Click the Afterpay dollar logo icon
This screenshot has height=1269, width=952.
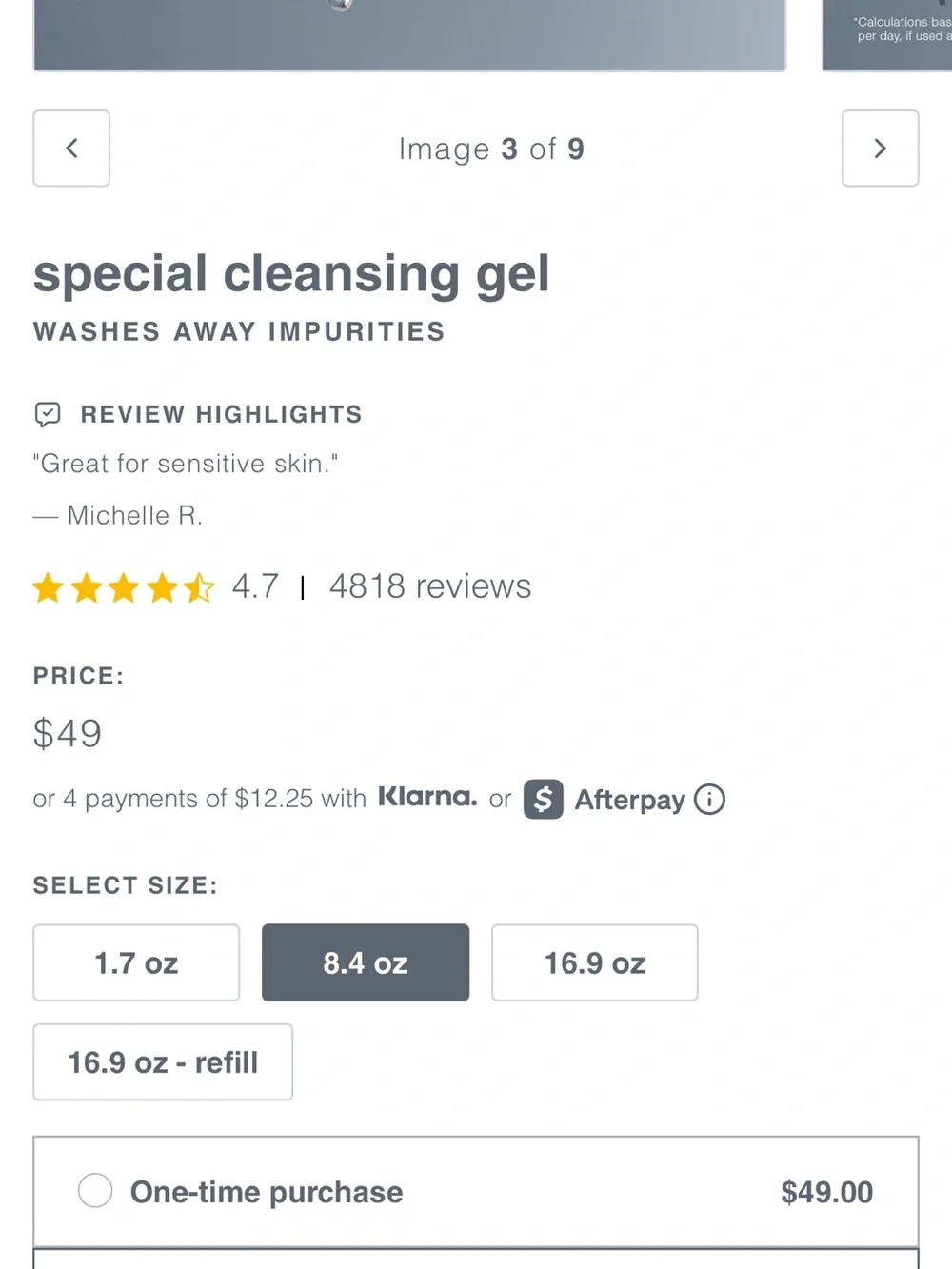(x=544, y=800)
